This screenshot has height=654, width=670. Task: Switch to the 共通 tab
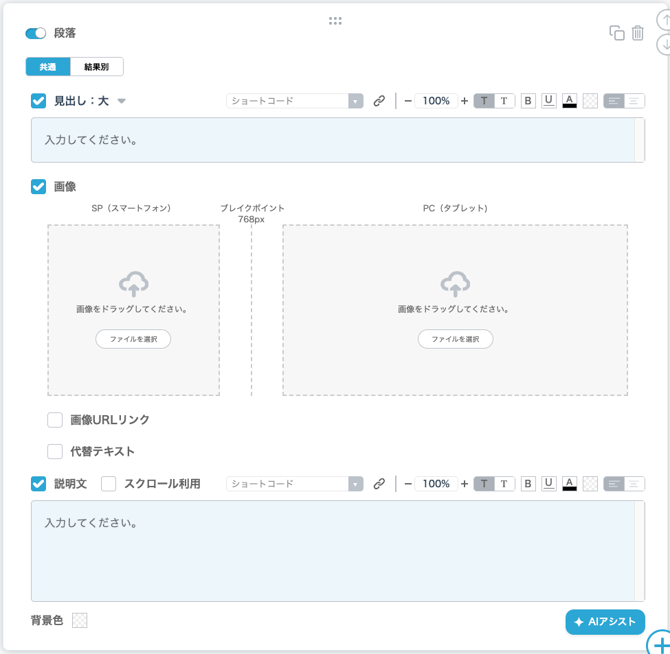[48, 67]
